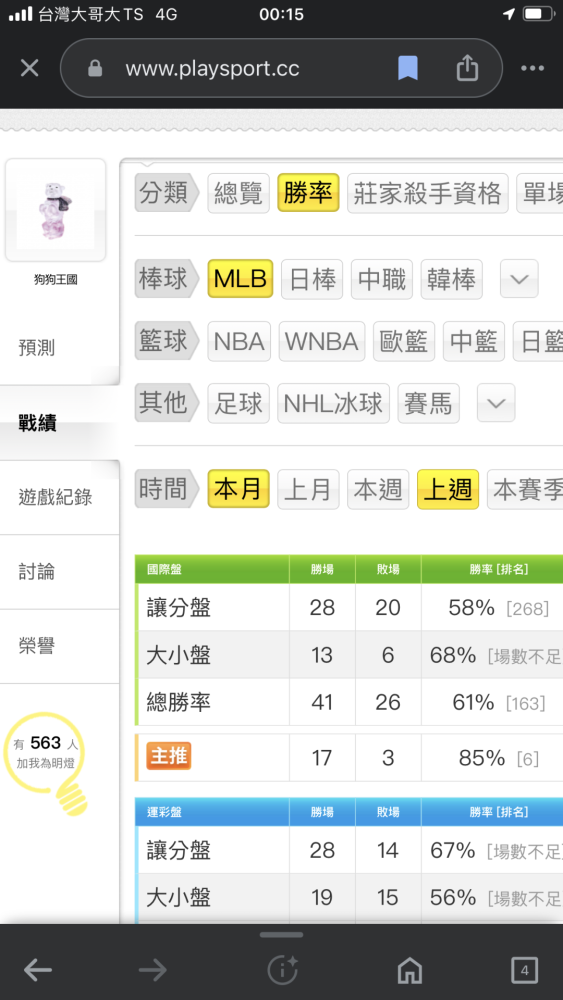Tap the bookmark icon in address bar

408,68
